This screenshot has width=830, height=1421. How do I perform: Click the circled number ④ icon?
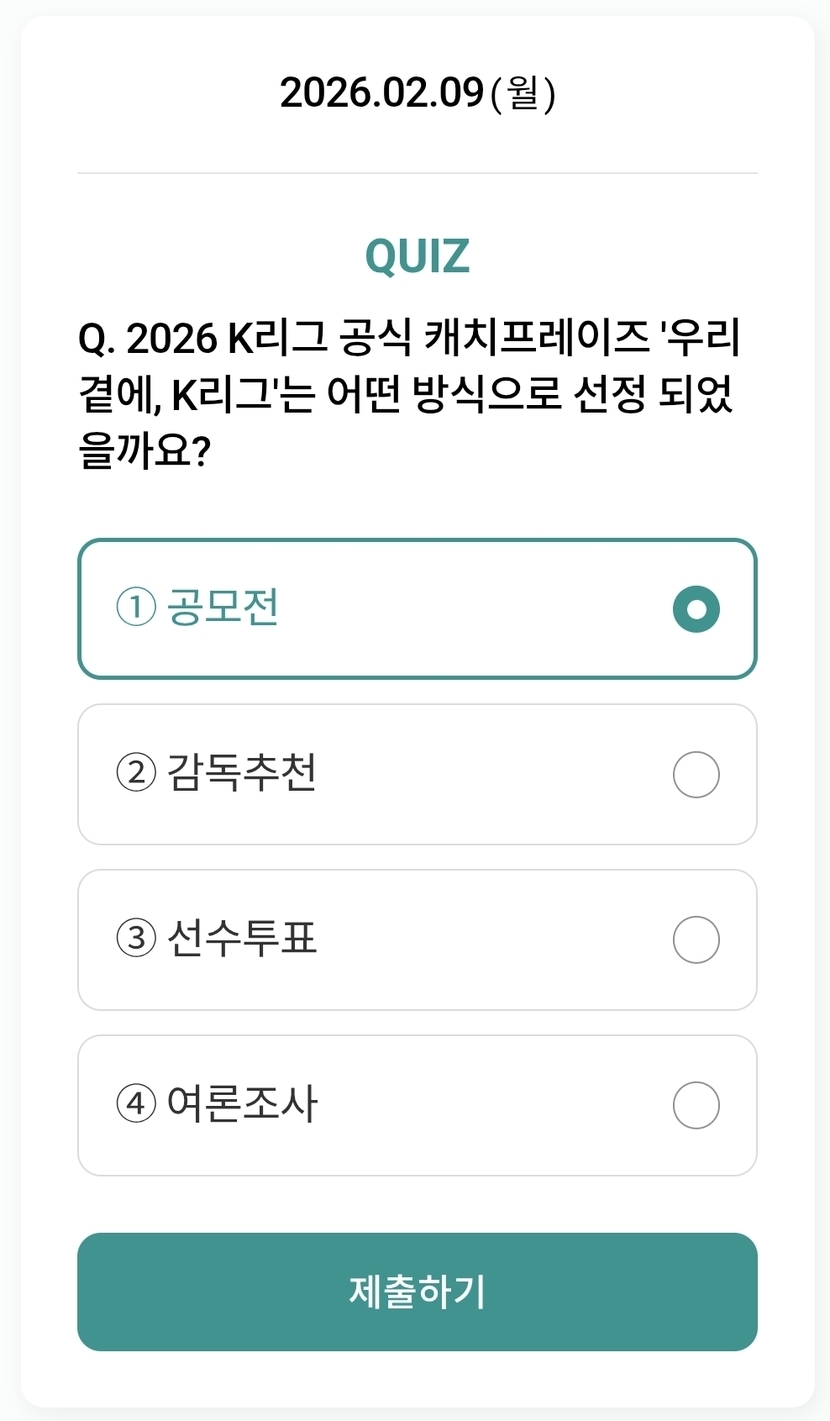(x=136, y=1104)
